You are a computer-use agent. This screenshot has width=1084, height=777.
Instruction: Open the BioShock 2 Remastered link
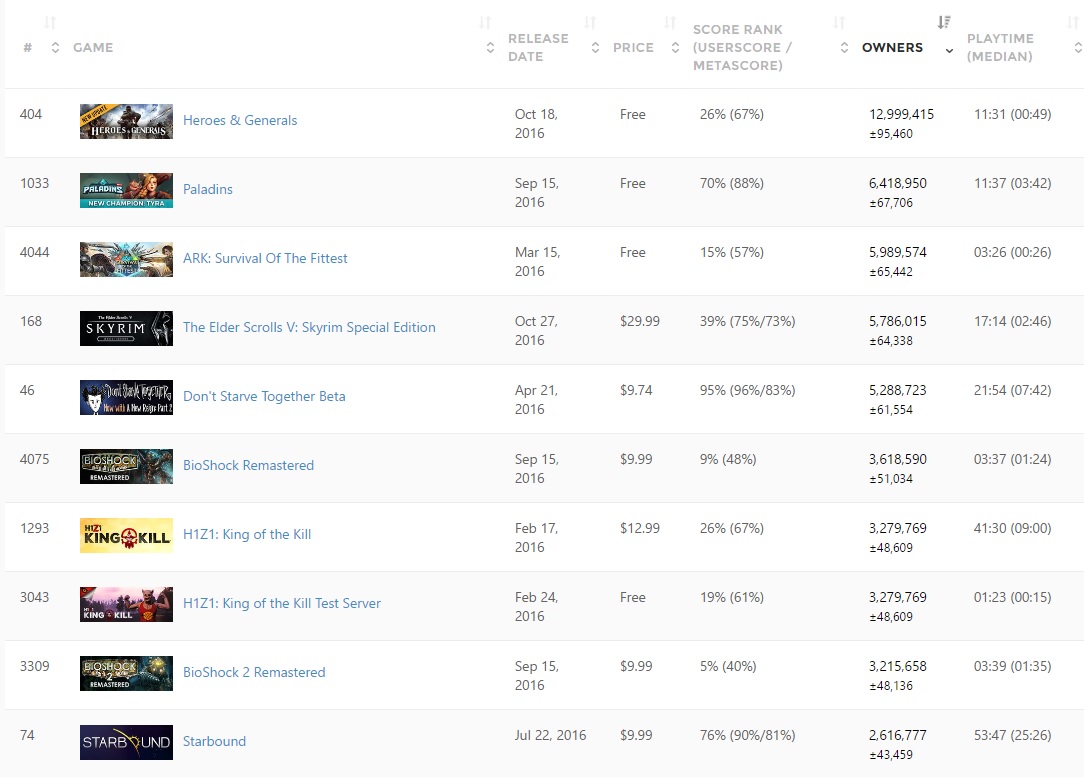[254, 672]
